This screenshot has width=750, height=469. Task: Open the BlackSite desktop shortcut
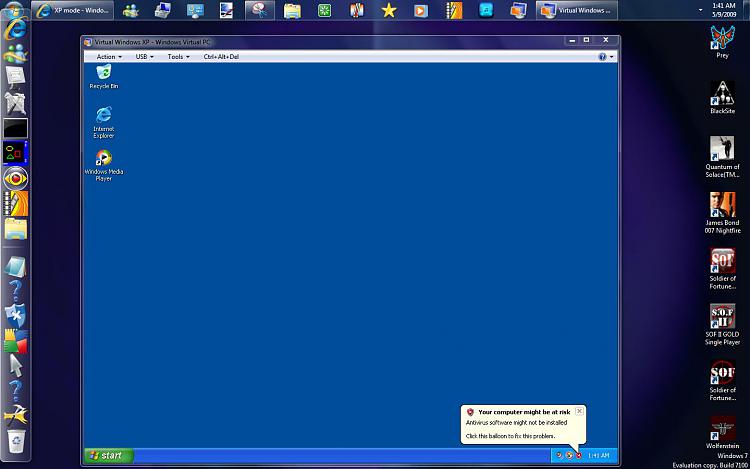tap(722, 98)
